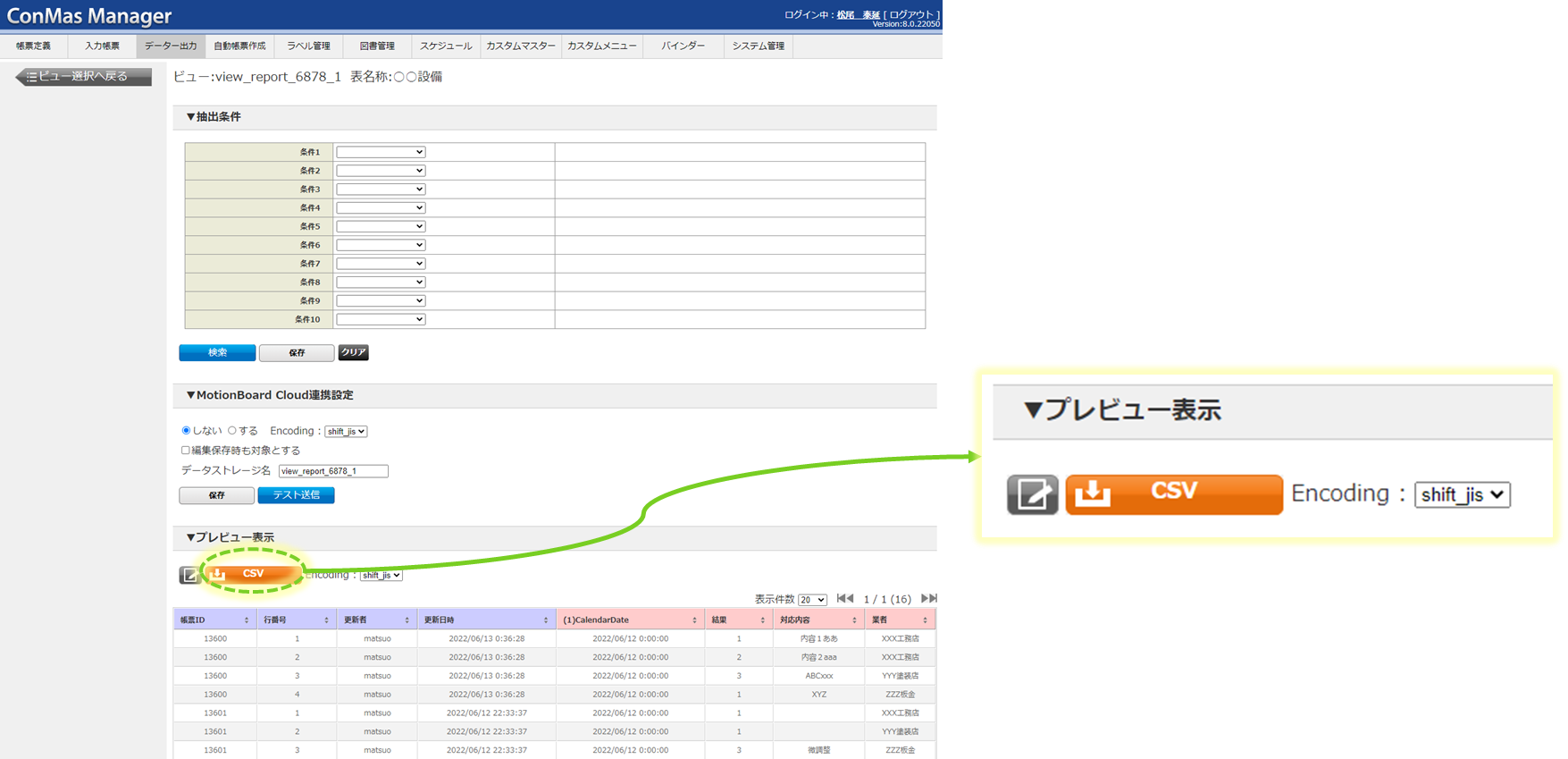Open the 表示件数 dropdown
Screen dimensions: 1568x759
[812, 600]
